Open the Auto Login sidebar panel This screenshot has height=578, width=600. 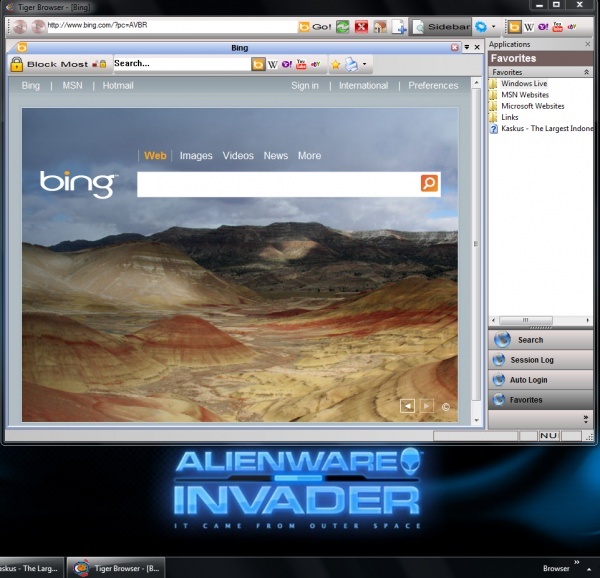coord(540,379)
